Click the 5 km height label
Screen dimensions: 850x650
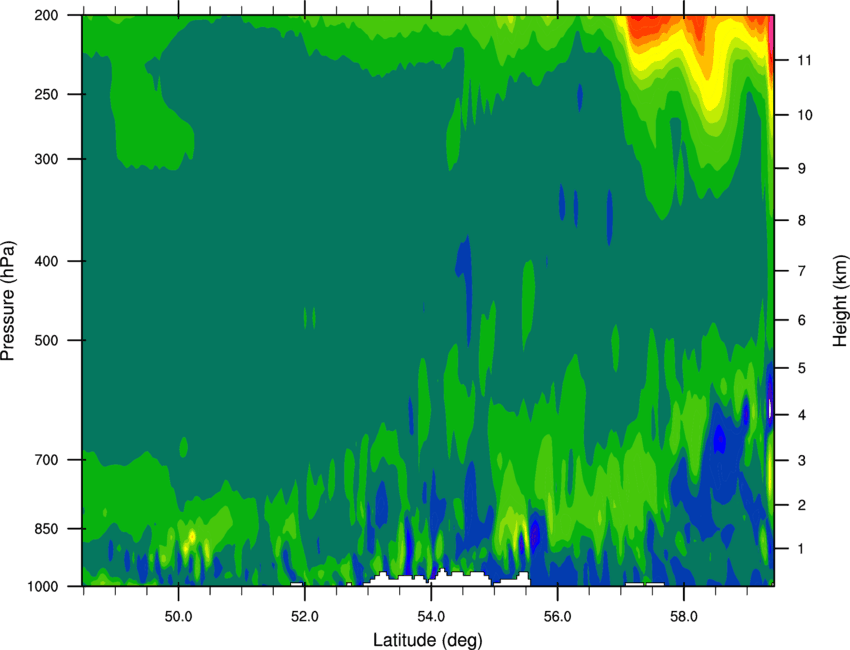[801, 368]
